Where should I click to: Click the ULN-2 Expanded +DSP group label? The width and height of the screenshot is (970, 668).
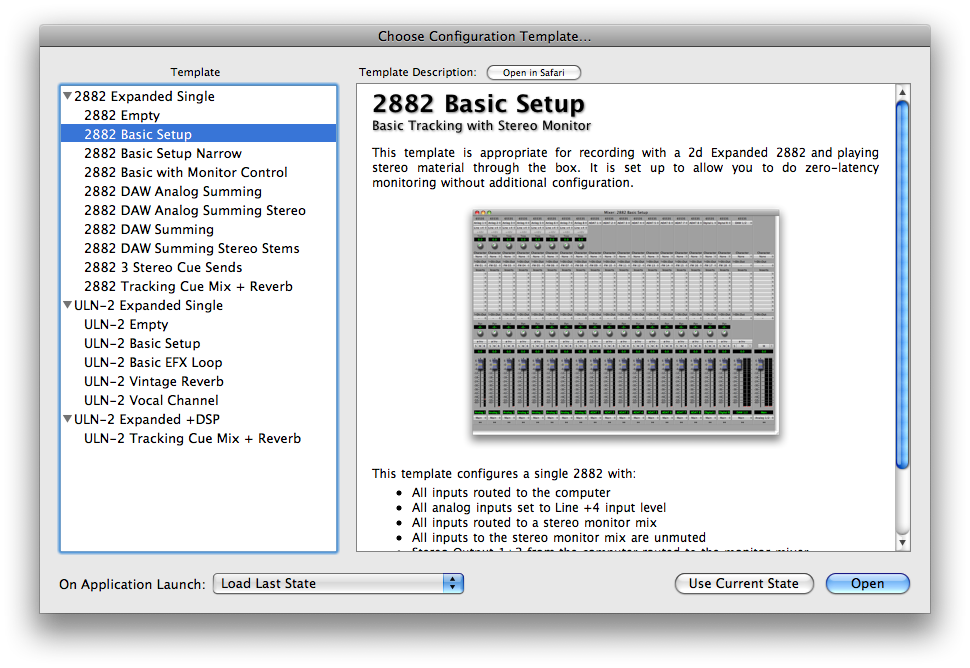pyautogui.click(x=147, y=419)
